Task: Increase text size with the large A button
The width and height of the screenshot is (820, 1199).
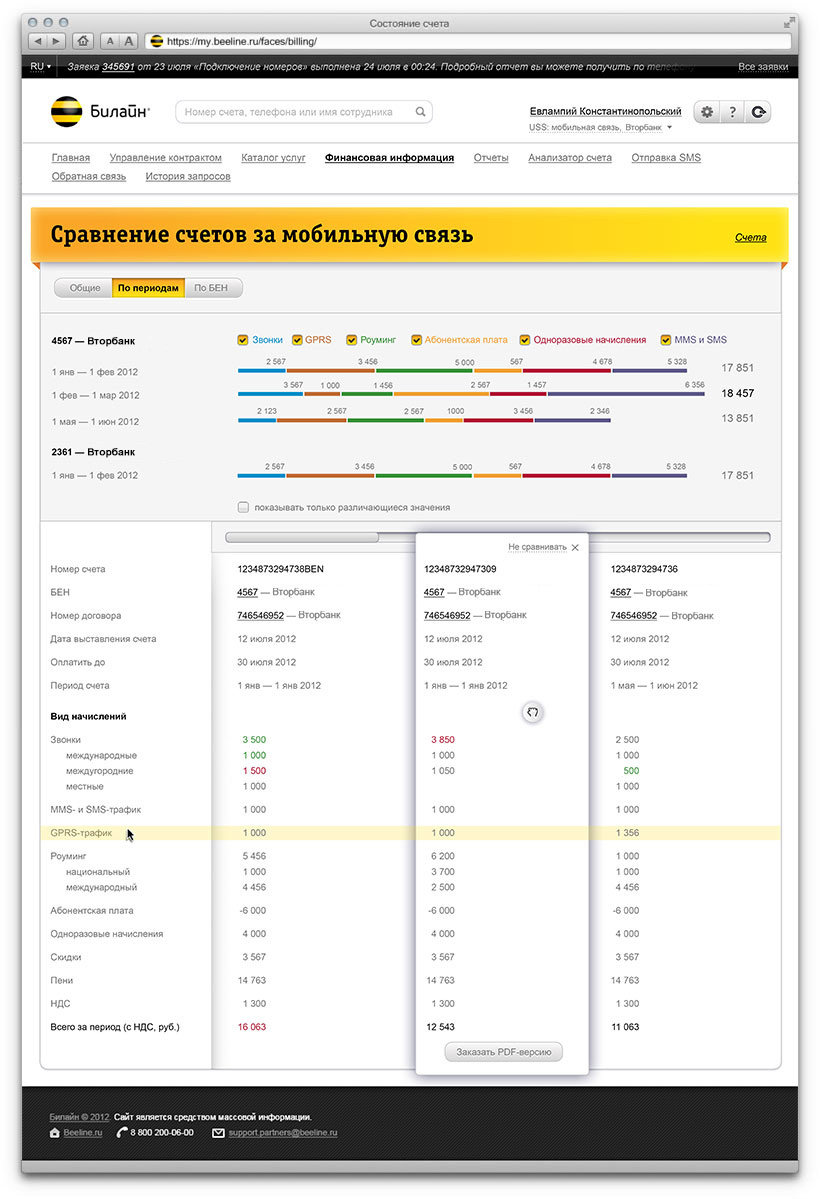Action: coord(129,41)
